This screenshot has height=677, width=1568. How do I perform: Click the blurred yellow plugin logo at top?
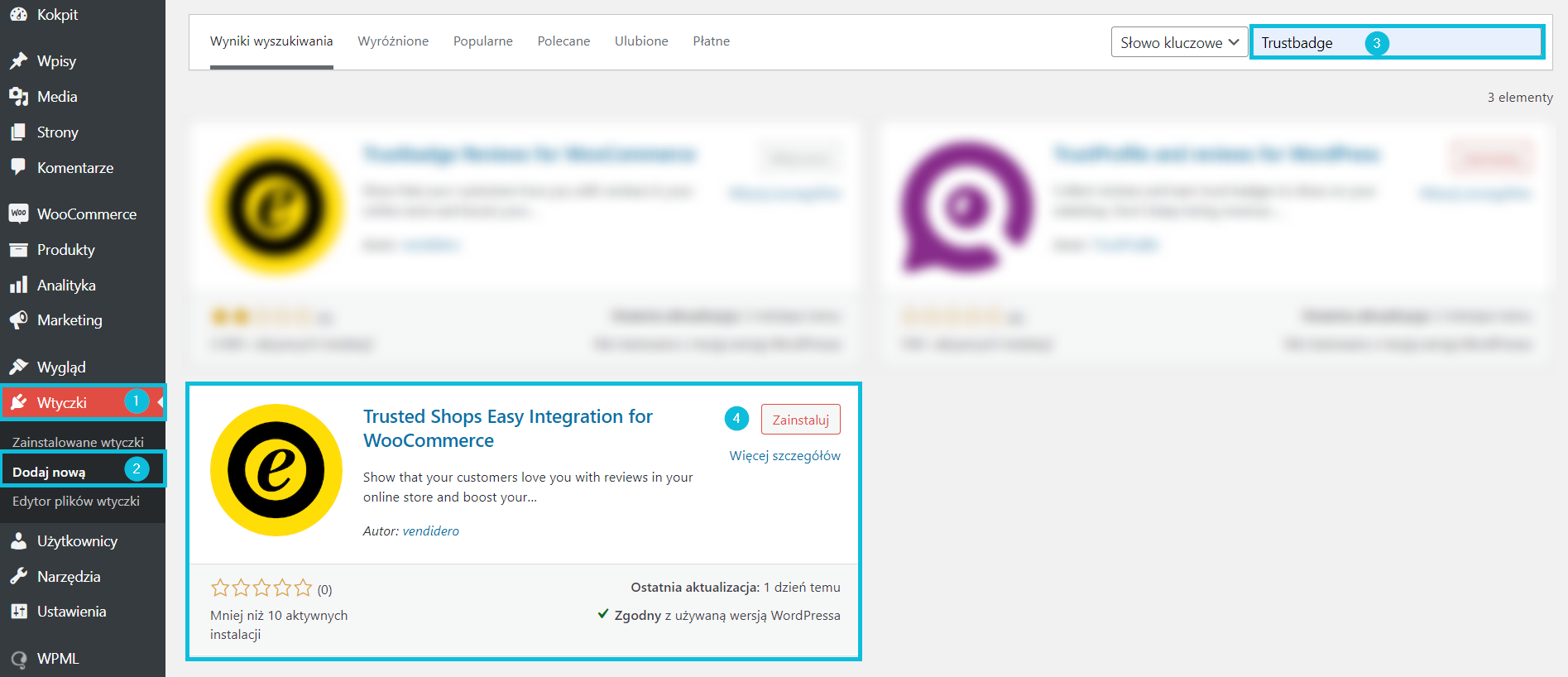click(x=276, y=207)
